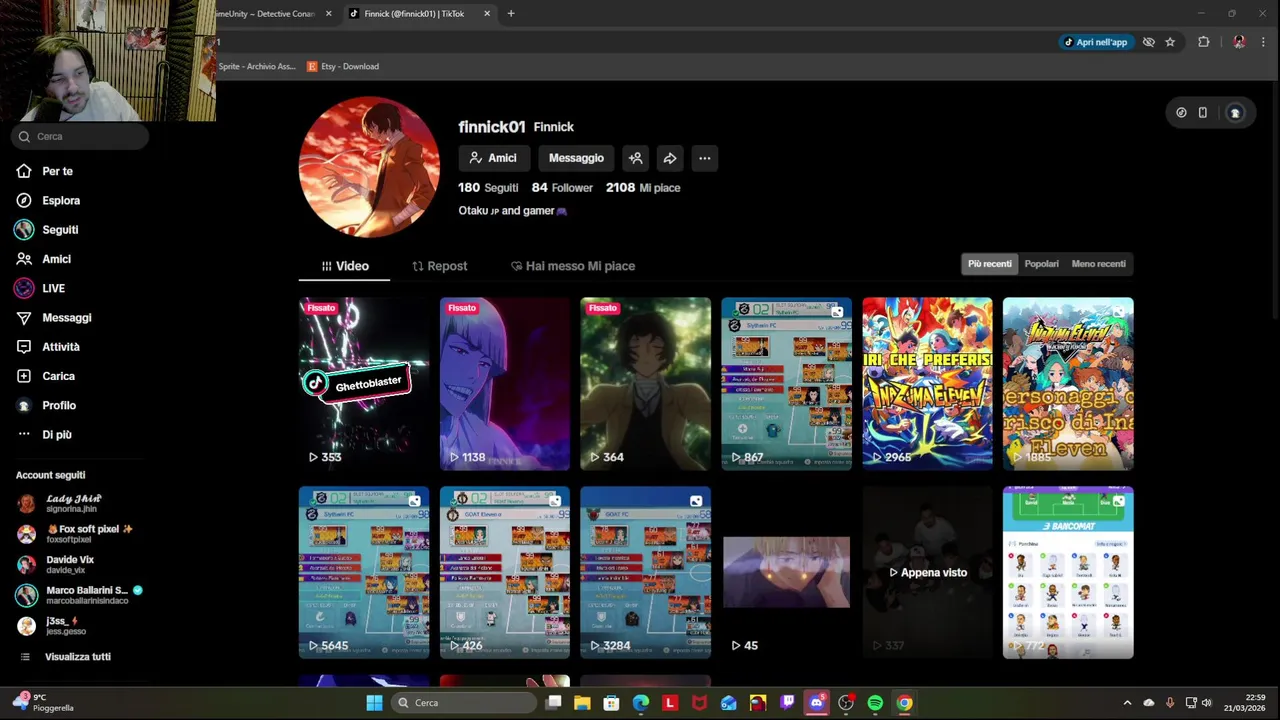Sort videos by Meno recenti

1098,264
